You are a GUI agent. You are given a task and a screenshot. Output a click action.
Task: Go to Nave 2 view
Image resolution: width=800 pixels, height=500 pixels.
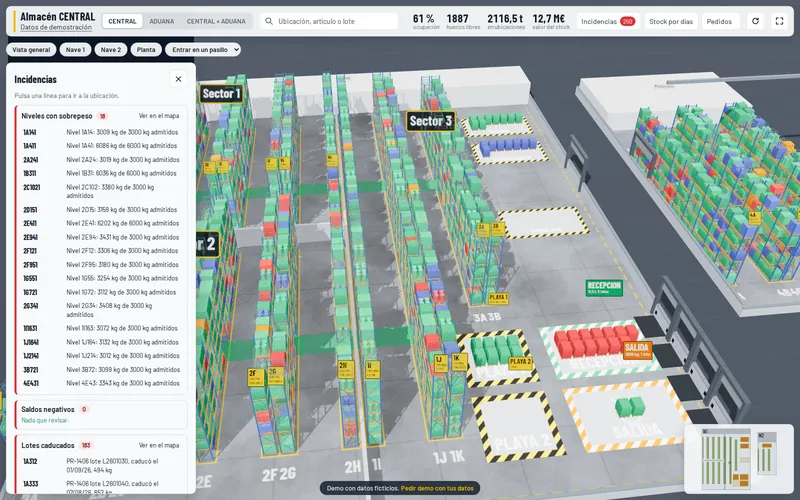[x=111, y=49]
